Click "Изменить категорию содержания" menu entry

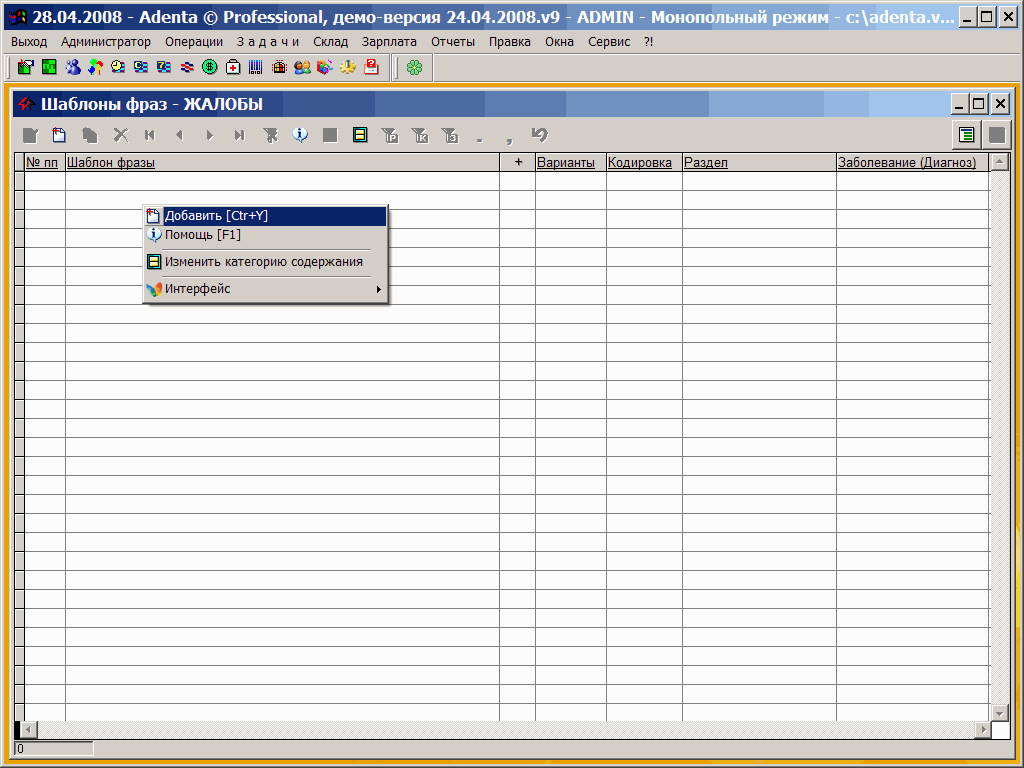[264, 262]
